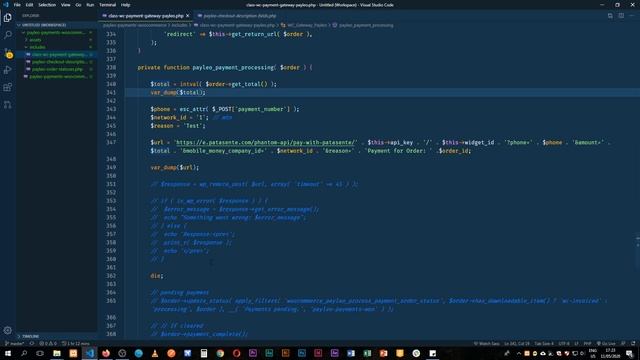This screenshot has width=640, height=360.
Task: Change the UTF-8 file encoding
Action: tap(564, 343)
